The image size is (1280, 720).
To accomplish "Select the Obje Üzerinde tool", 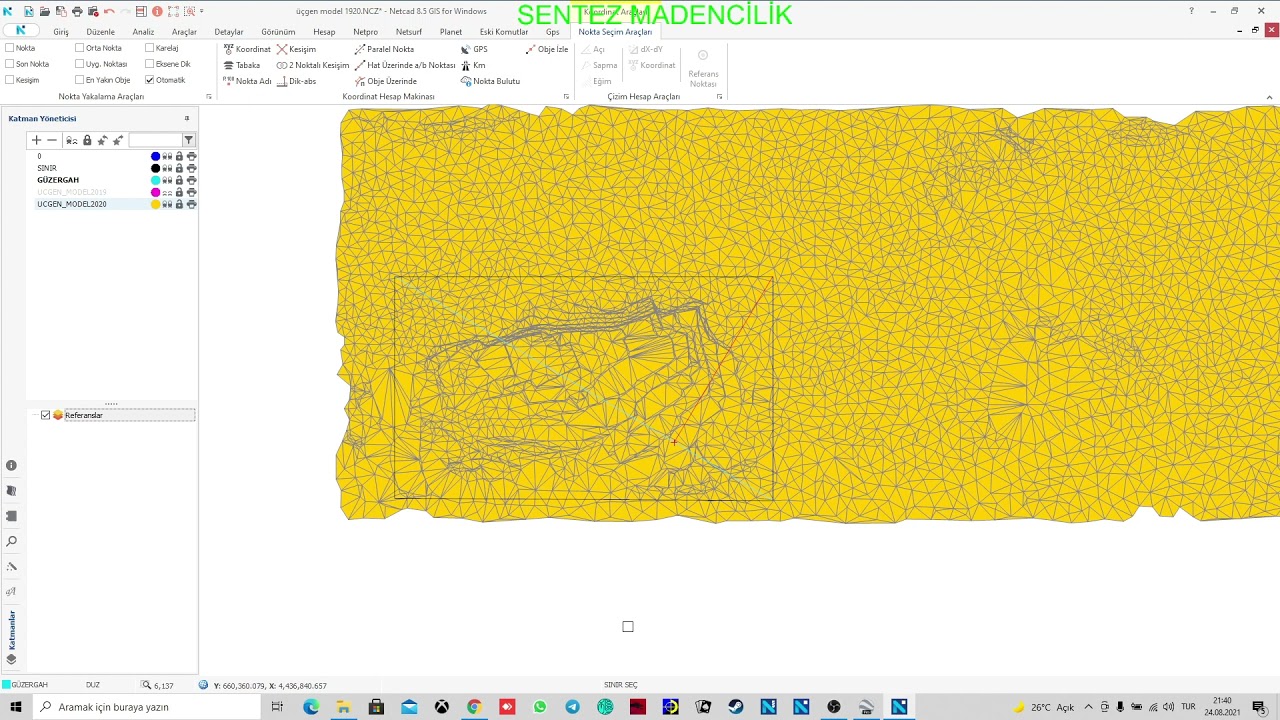I will click(386, 81).
